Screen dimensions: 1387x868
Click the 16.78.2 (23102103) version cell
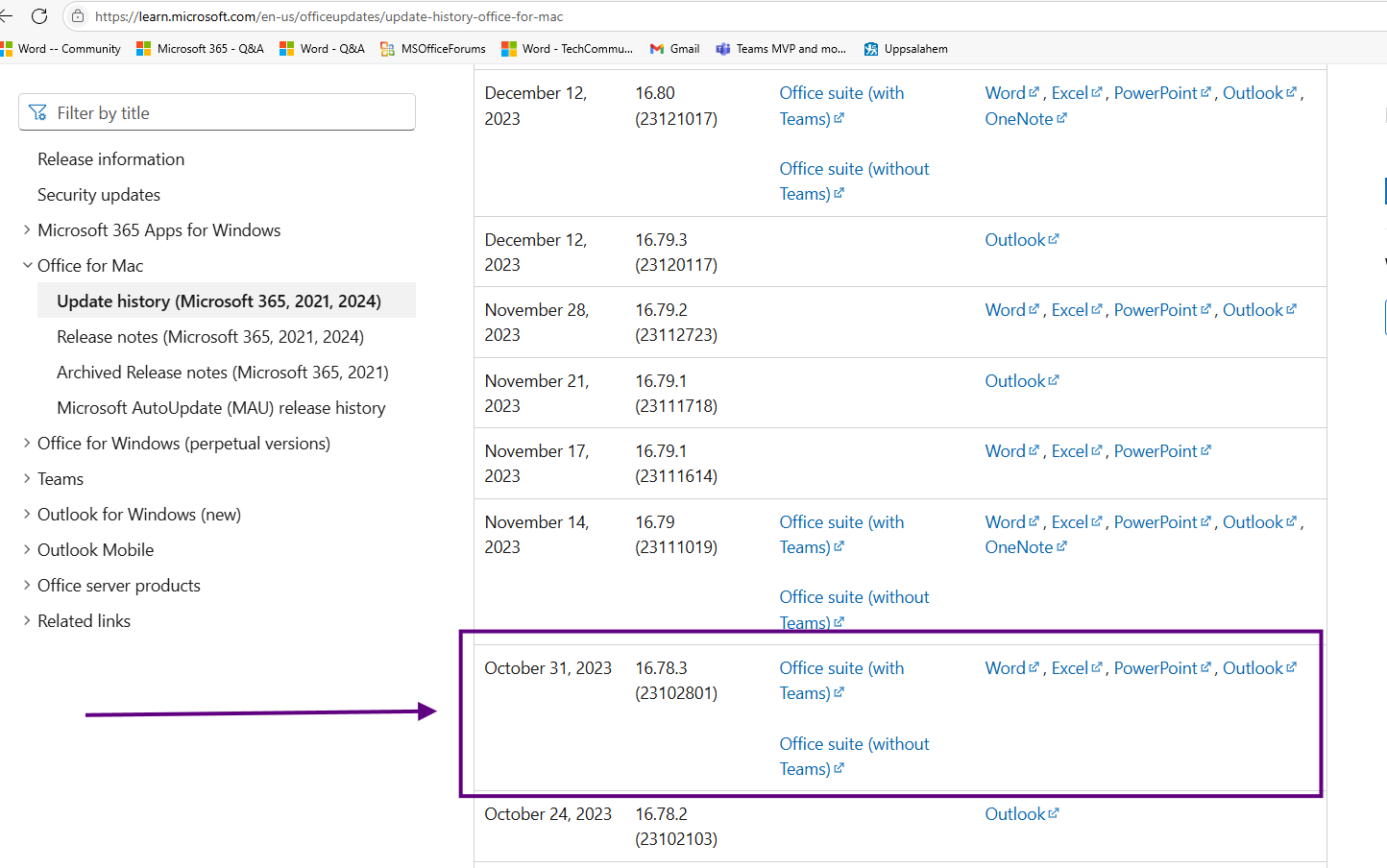[676, 827]
